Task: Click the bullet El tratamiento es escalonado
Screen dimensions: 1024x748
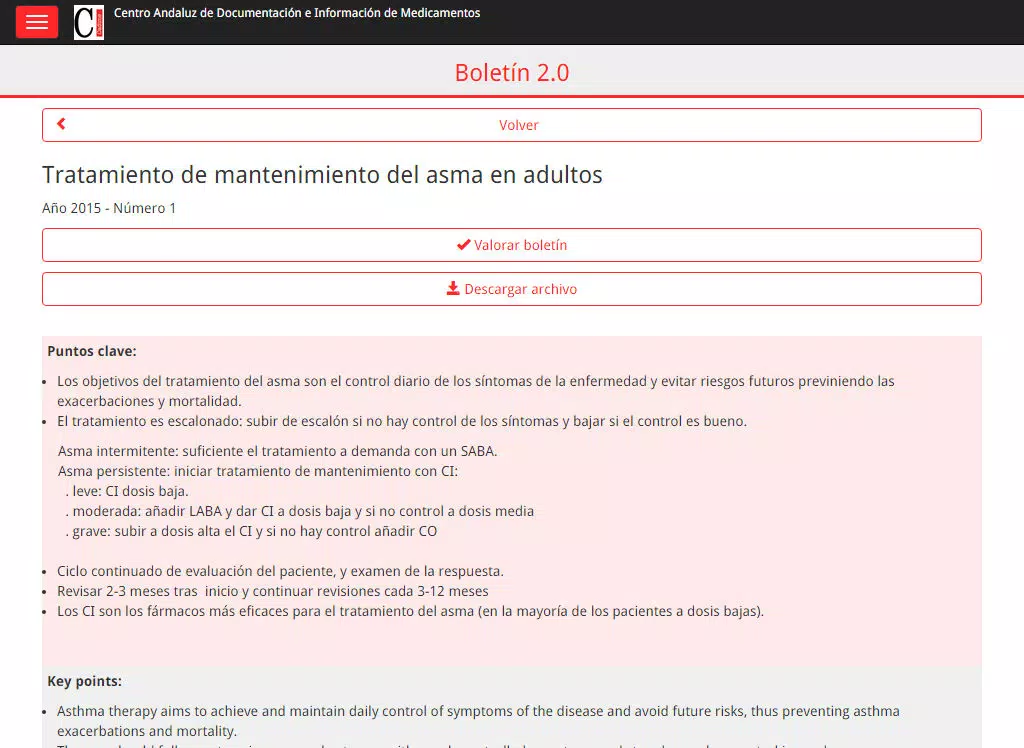Action: 402,421
